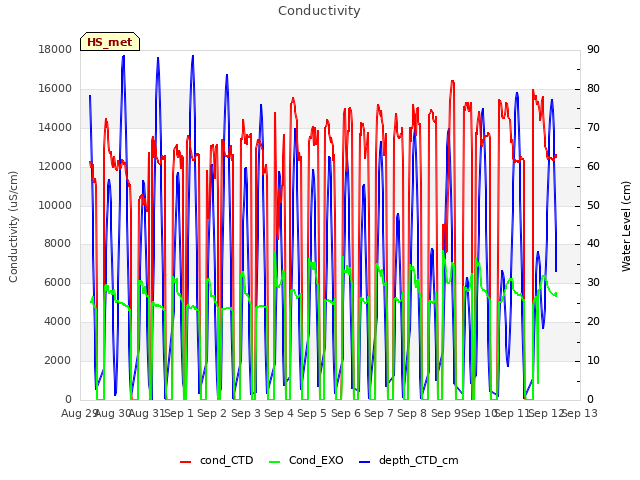Click the Sep 1 date label

click(x=179, y=413)
